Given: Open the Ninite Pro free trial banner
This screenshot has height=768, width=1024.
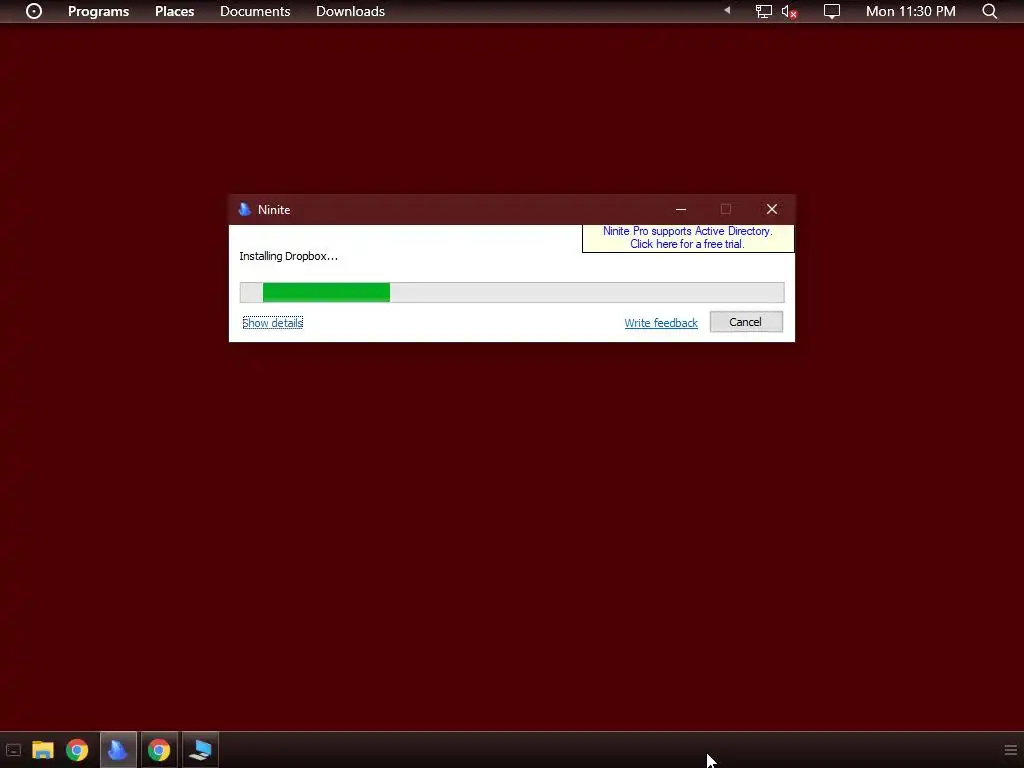Looking at the screenshot, I should (688, 238).
